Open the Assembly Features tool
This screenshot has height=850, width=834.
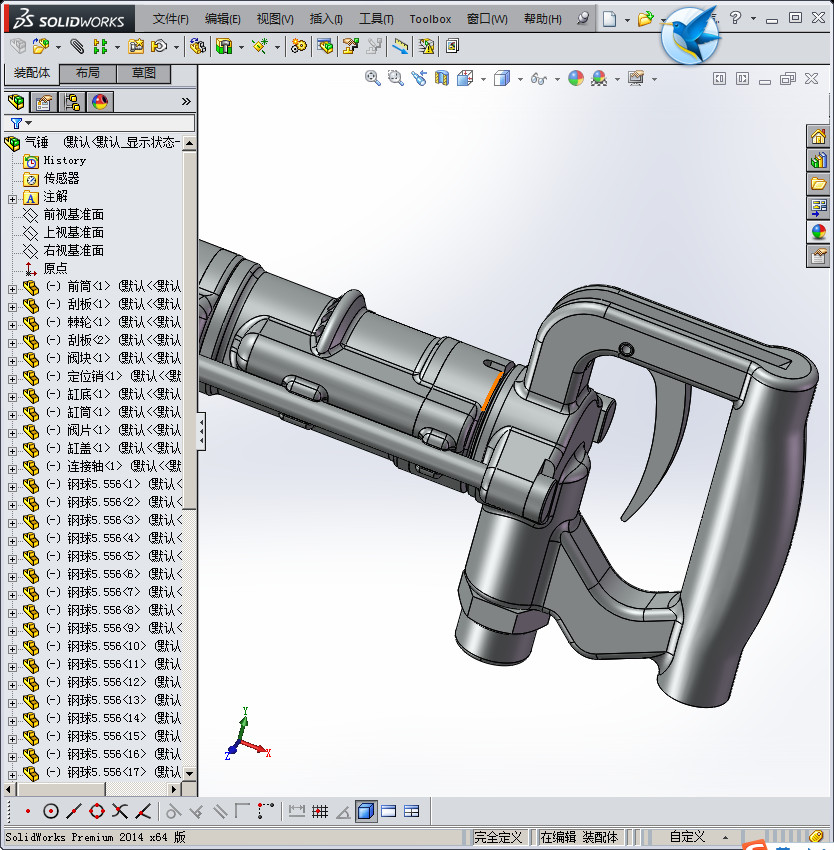[x=224, y=47]
